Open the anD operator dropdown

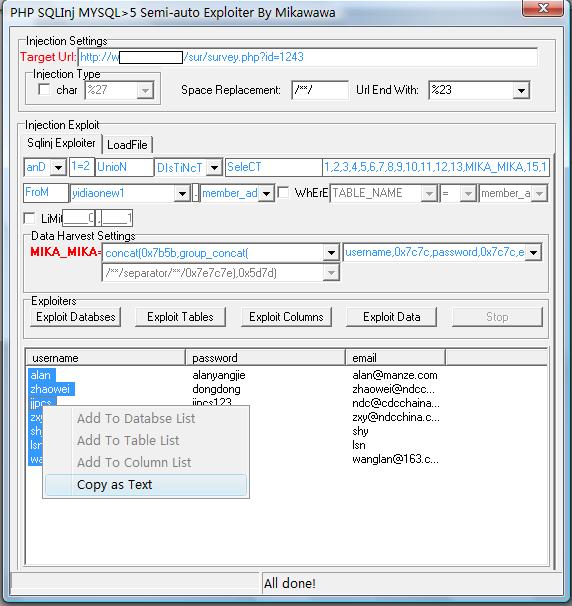[58, 167]
